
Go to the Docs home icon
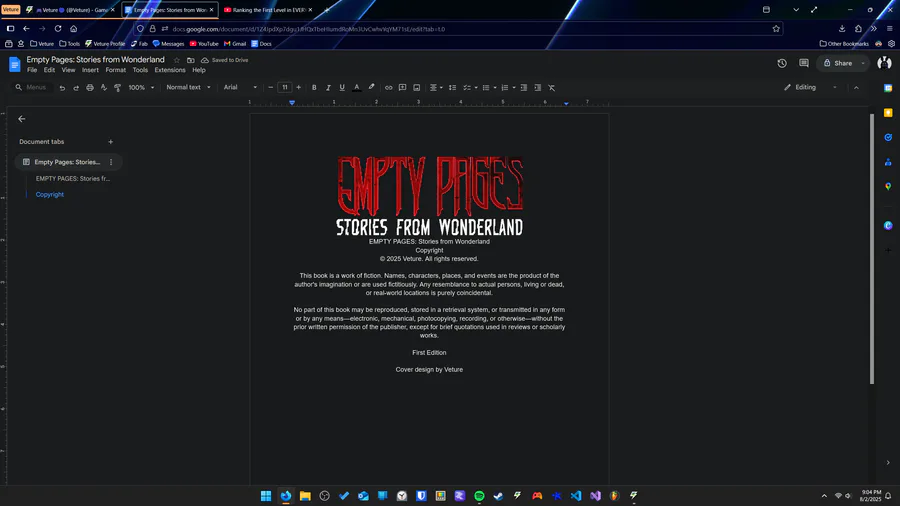pyautogui.click(x=15, y=64)
